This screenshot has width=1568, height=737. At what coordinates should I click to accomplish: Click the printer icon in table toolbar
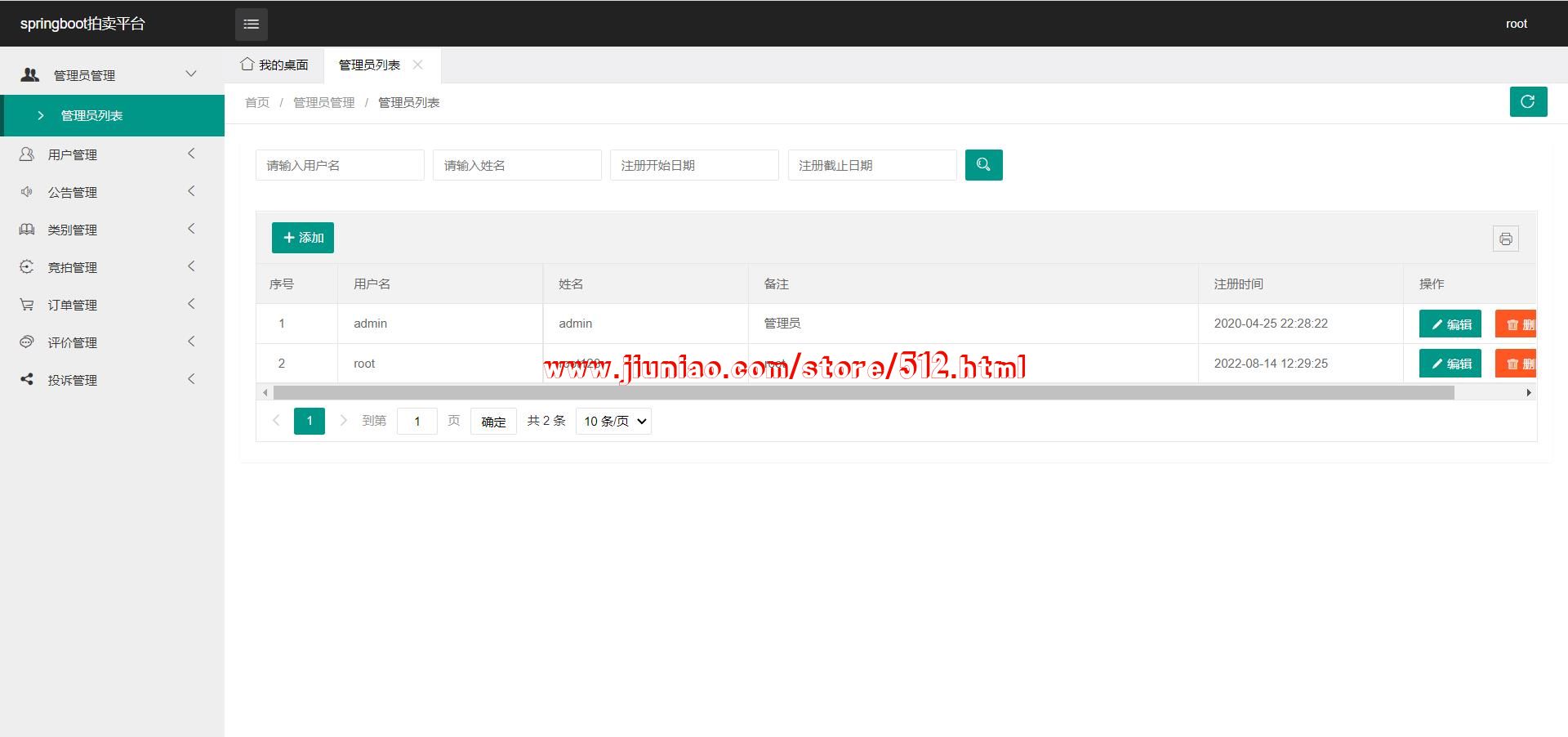1505,239
